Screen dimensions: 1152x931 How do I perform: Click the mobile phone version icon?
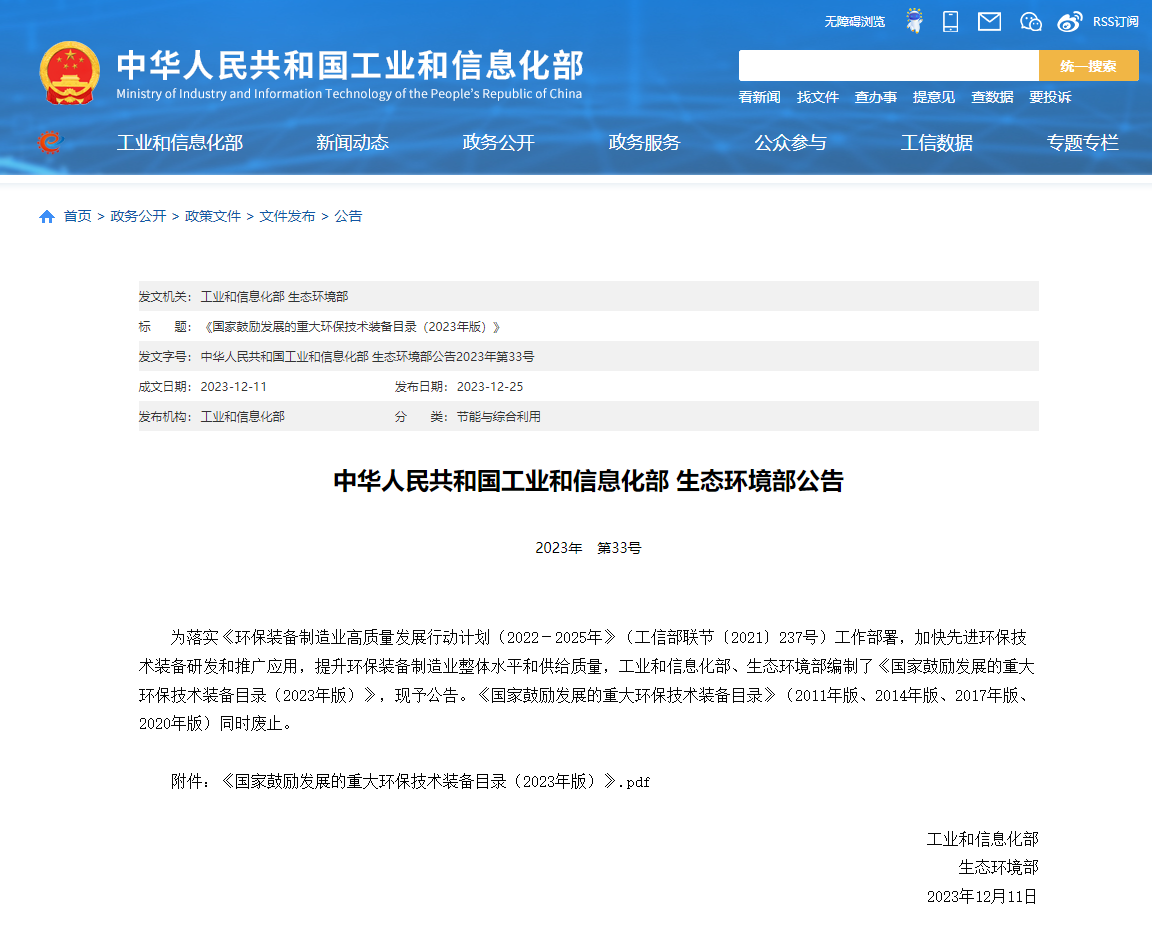click(x=951, y=21)
